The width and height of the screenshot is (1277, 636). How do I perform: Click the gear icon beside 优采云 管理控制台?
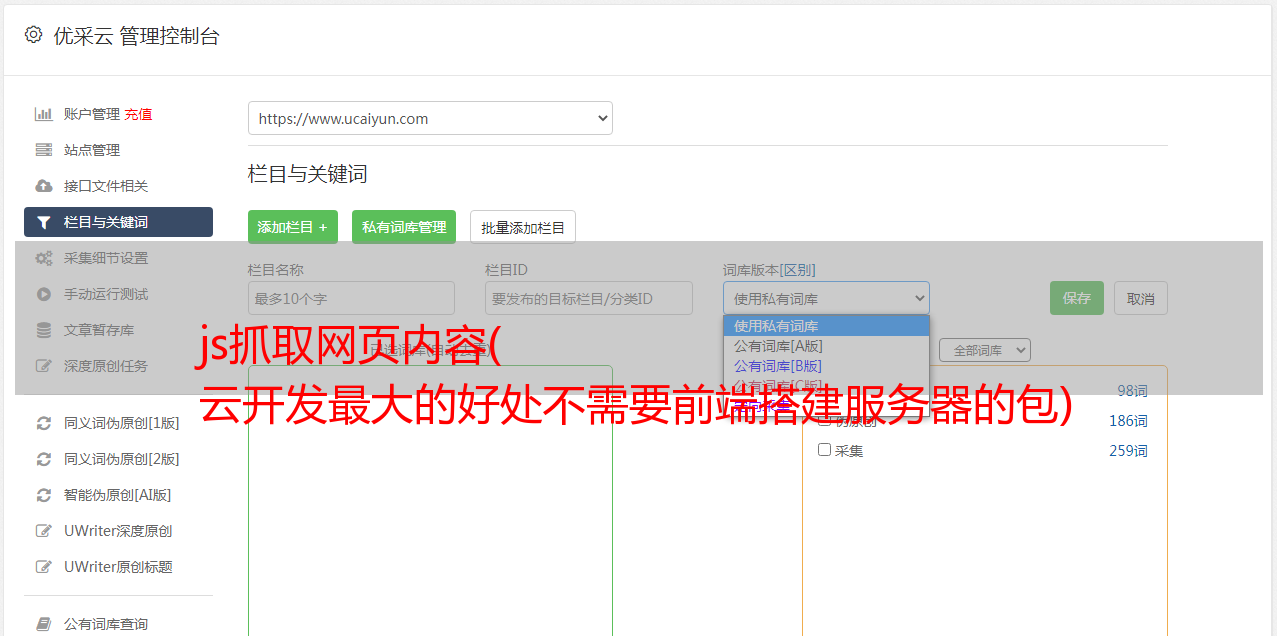pyautogui.click(x=33, y=35)
